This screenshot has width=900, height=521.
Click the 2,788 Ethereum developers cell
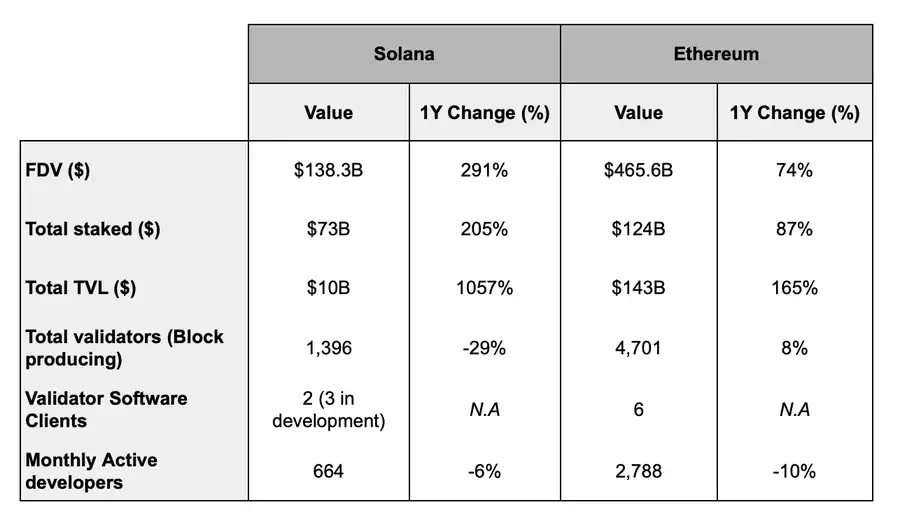click(x=638, y=470)
